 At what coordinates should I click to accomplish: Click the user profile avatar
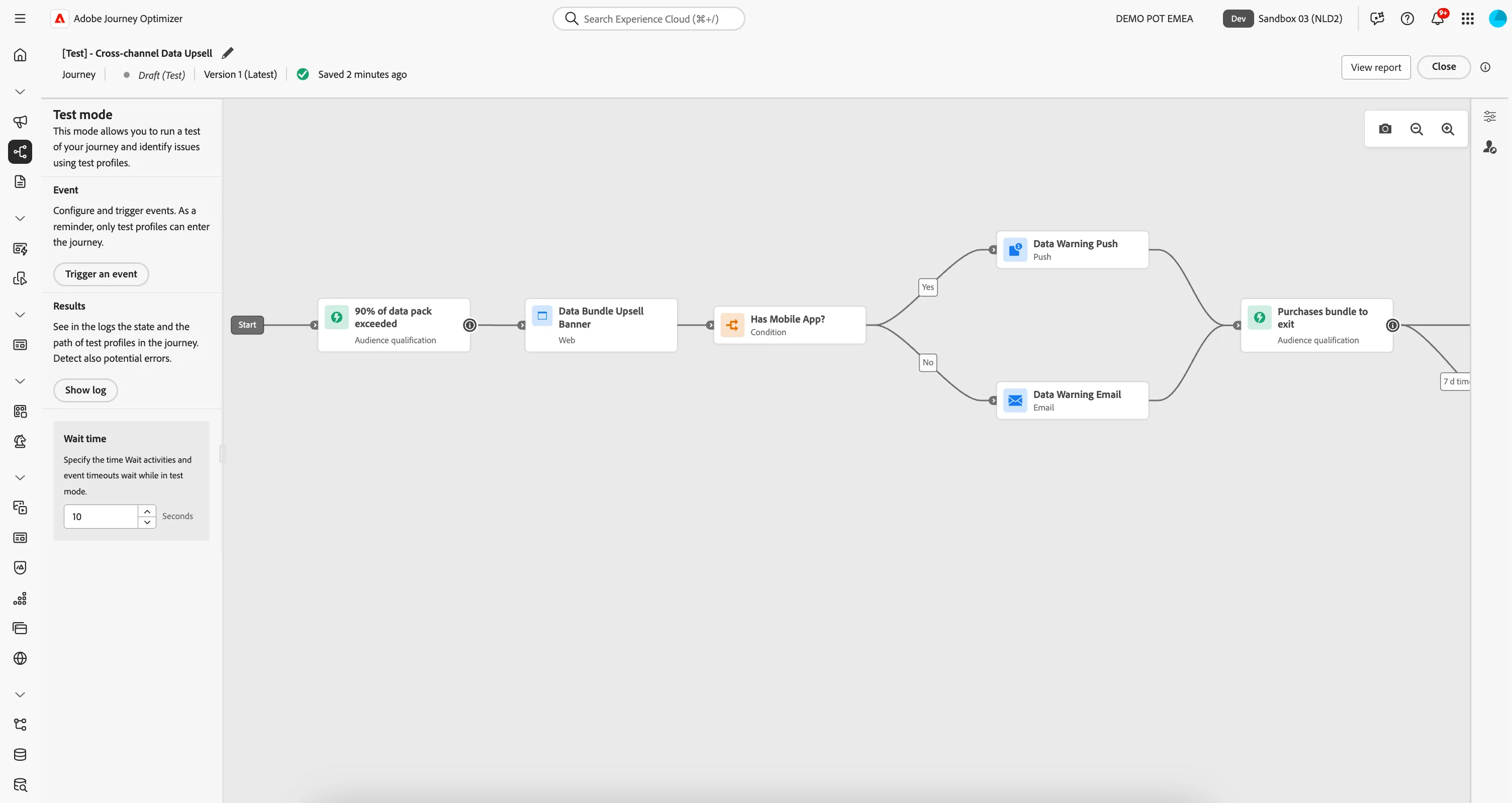point(1497,18)
